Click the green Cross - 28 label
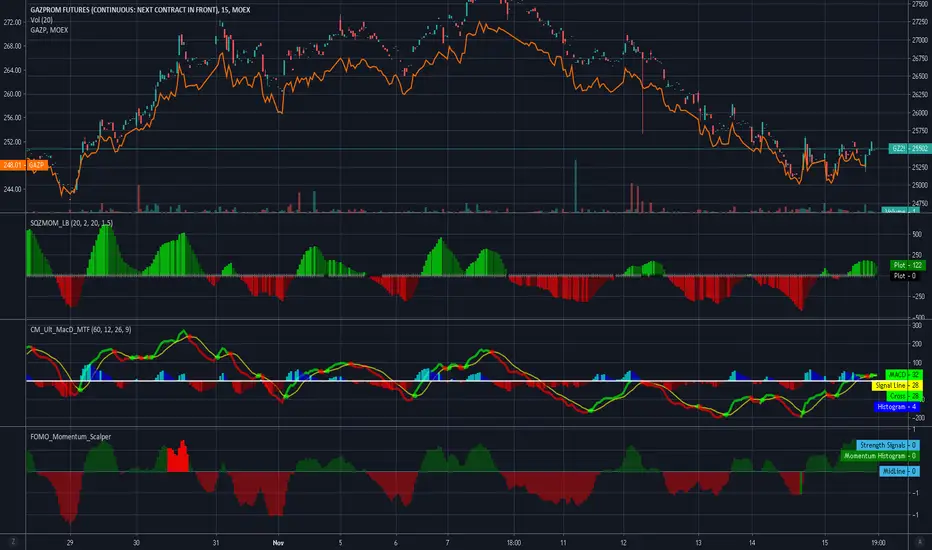 point(904,396)
